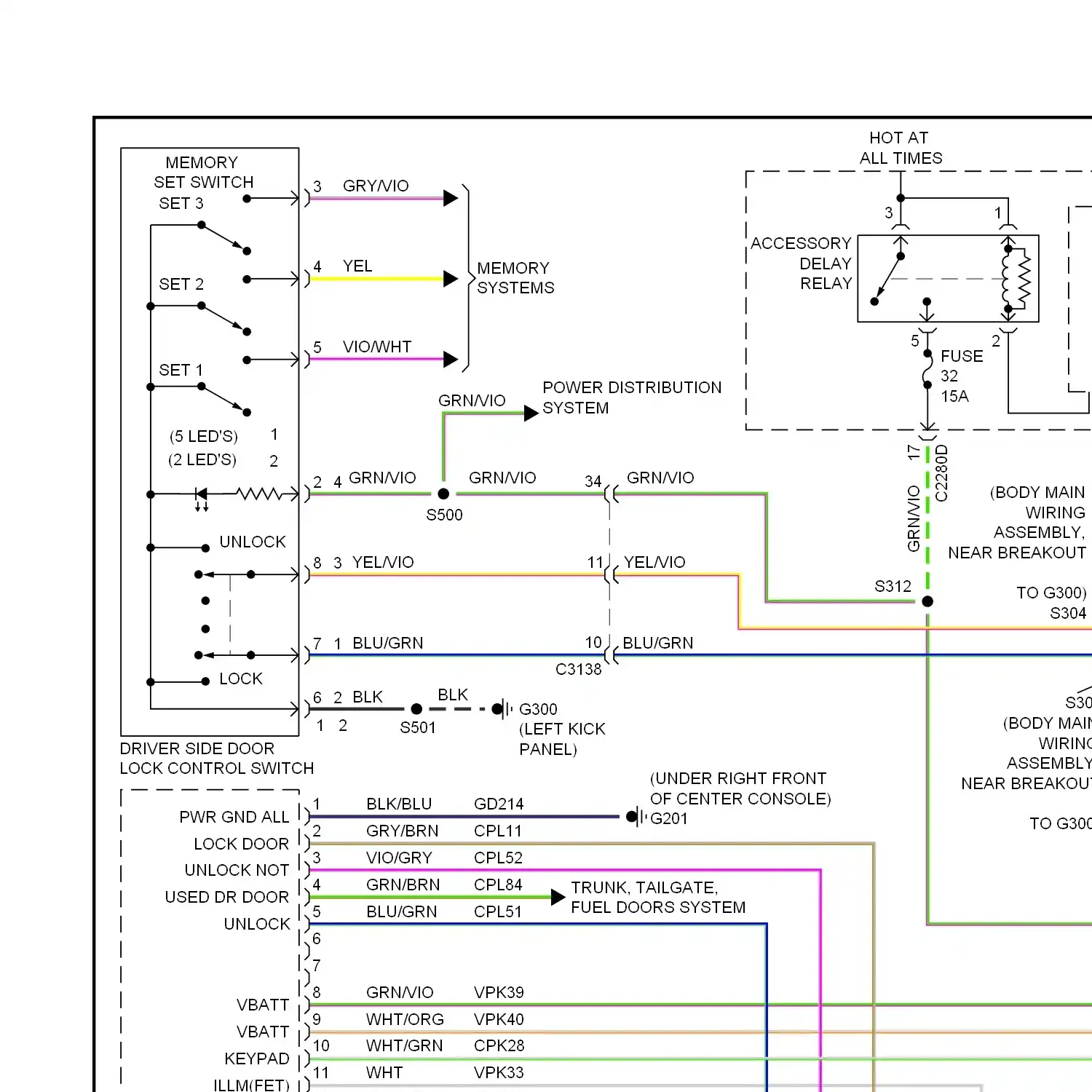
Task: Select the (5 LED'S) text
Action: click(x=204, y=436)
